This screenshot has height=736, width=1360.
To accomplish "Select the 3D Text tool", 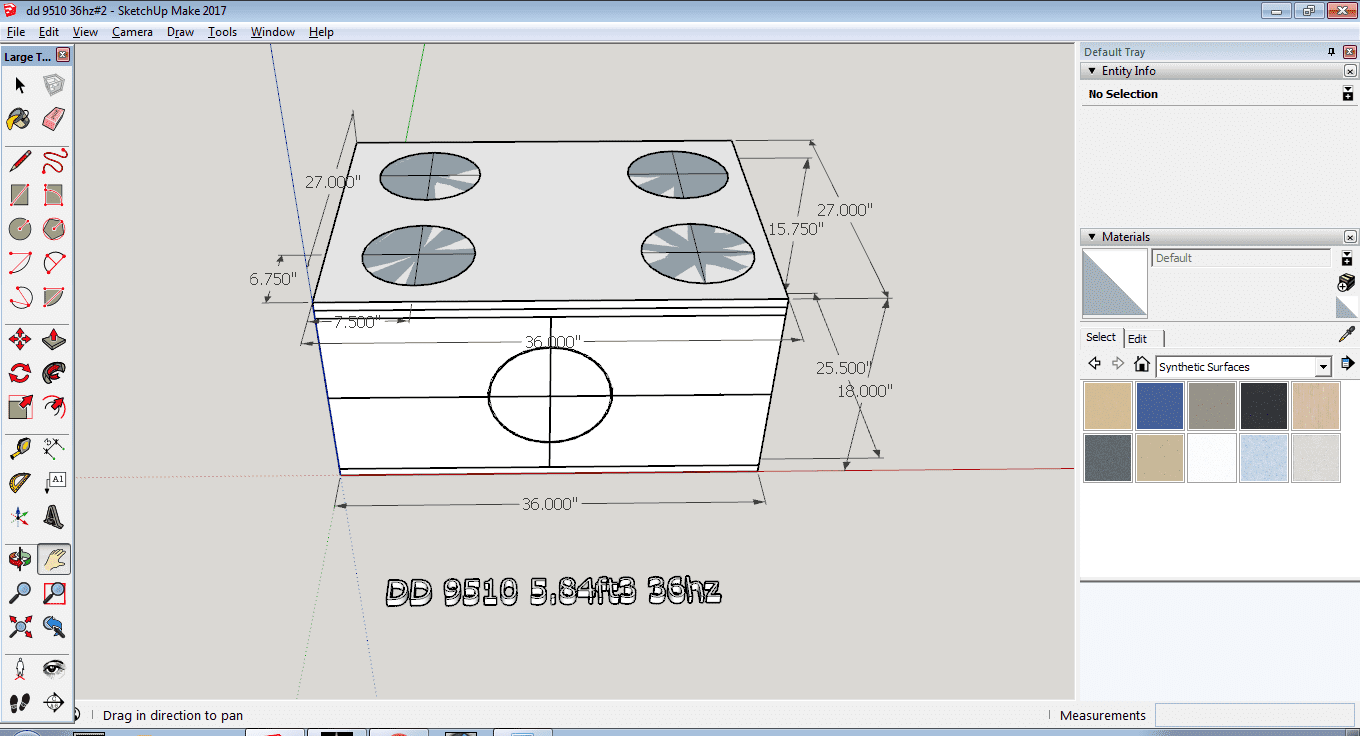I will [54, 517].
